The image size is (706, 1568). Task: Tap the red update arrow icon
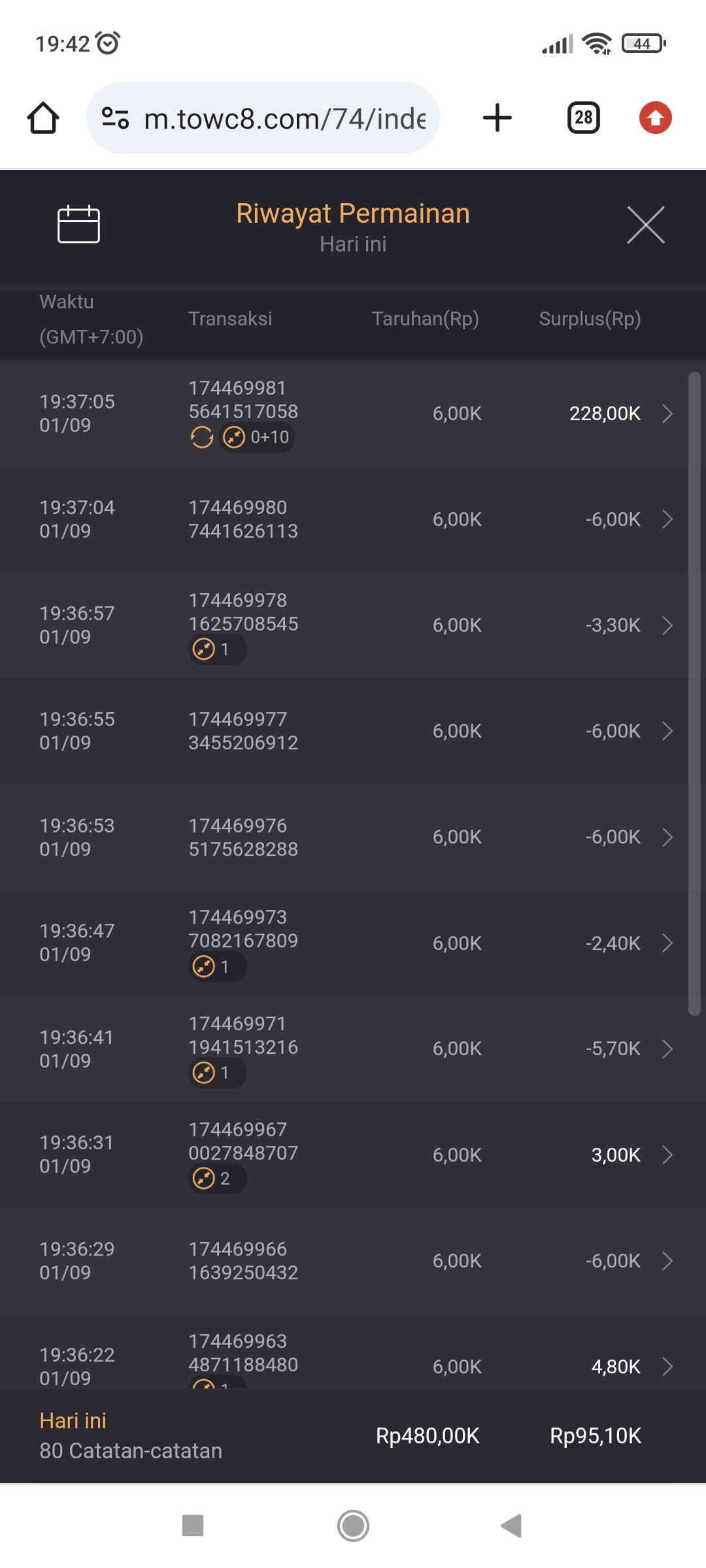pos(655,118)
